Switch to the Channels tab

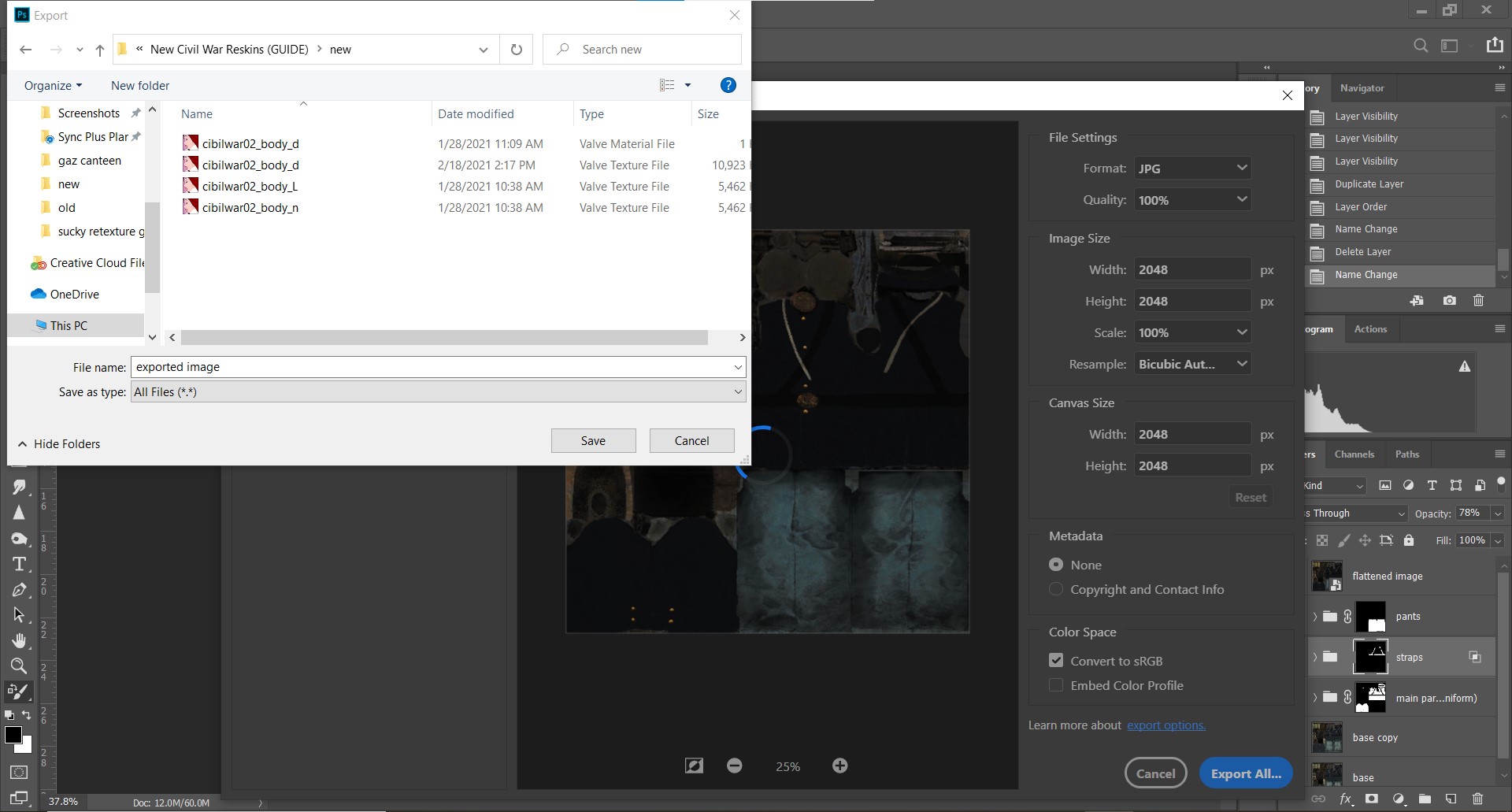(x=1354, y=454)
